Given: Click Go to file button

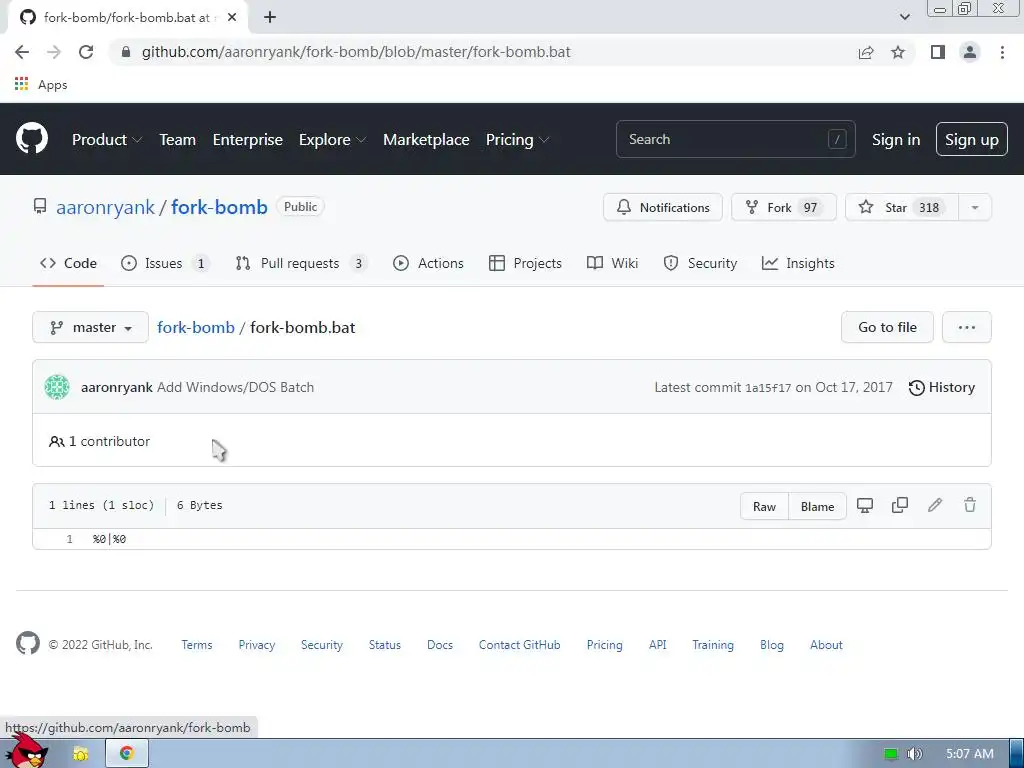Looking at the screenshot, I should point(887,327).
